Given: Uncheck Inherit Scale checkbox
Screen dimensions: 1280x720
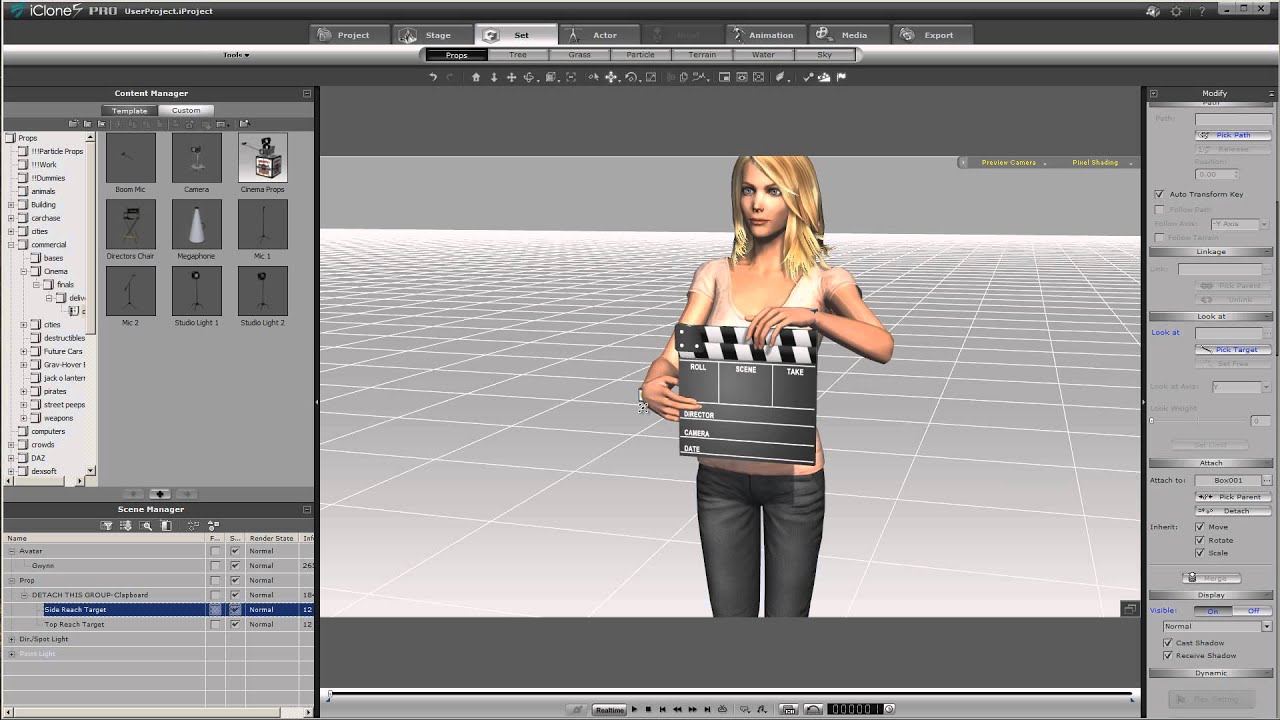Looking at the screenshot, I should (x=1200, y=553).
